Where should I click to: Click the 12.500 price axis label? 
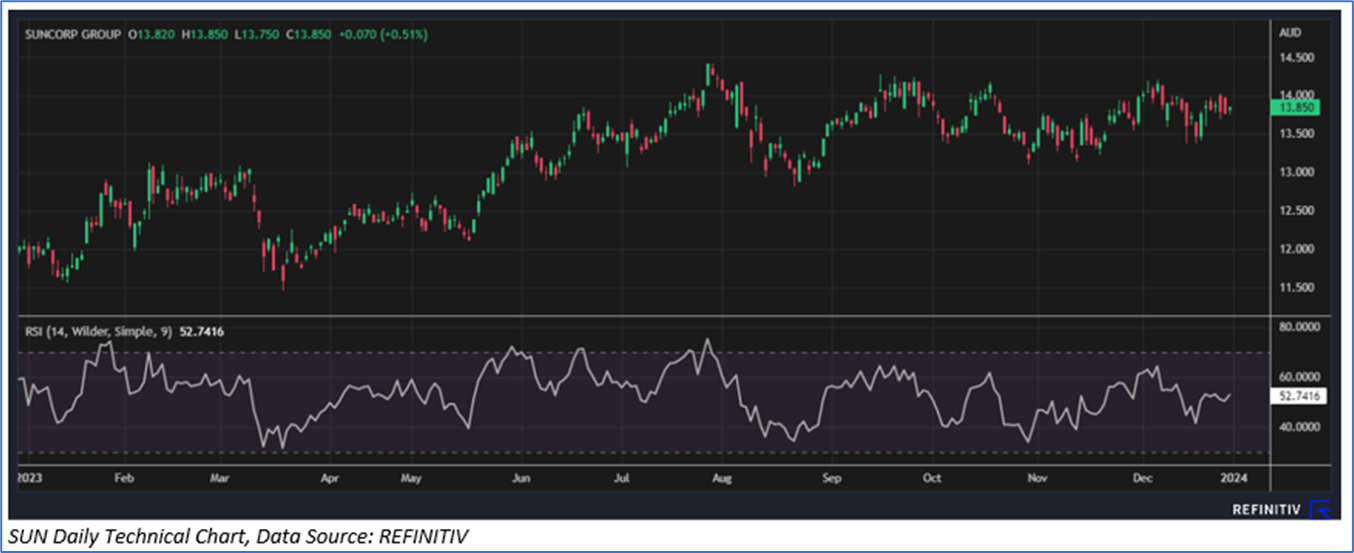[1295, 211]
